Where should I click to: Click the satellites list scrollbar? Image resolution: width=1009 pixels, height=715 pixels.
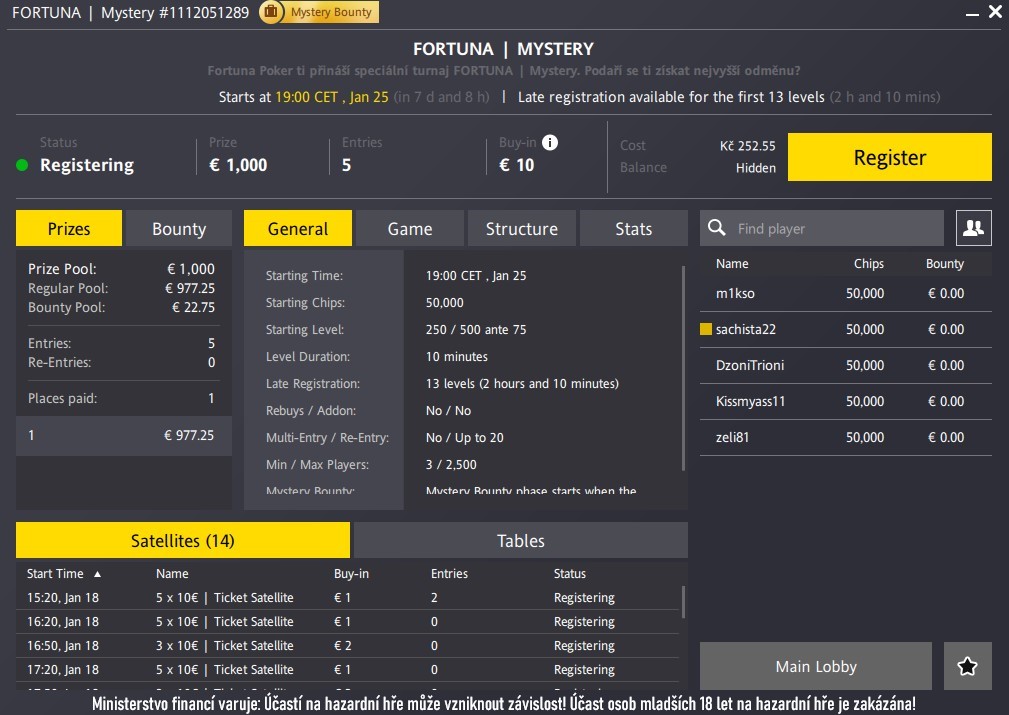(683, 602)
